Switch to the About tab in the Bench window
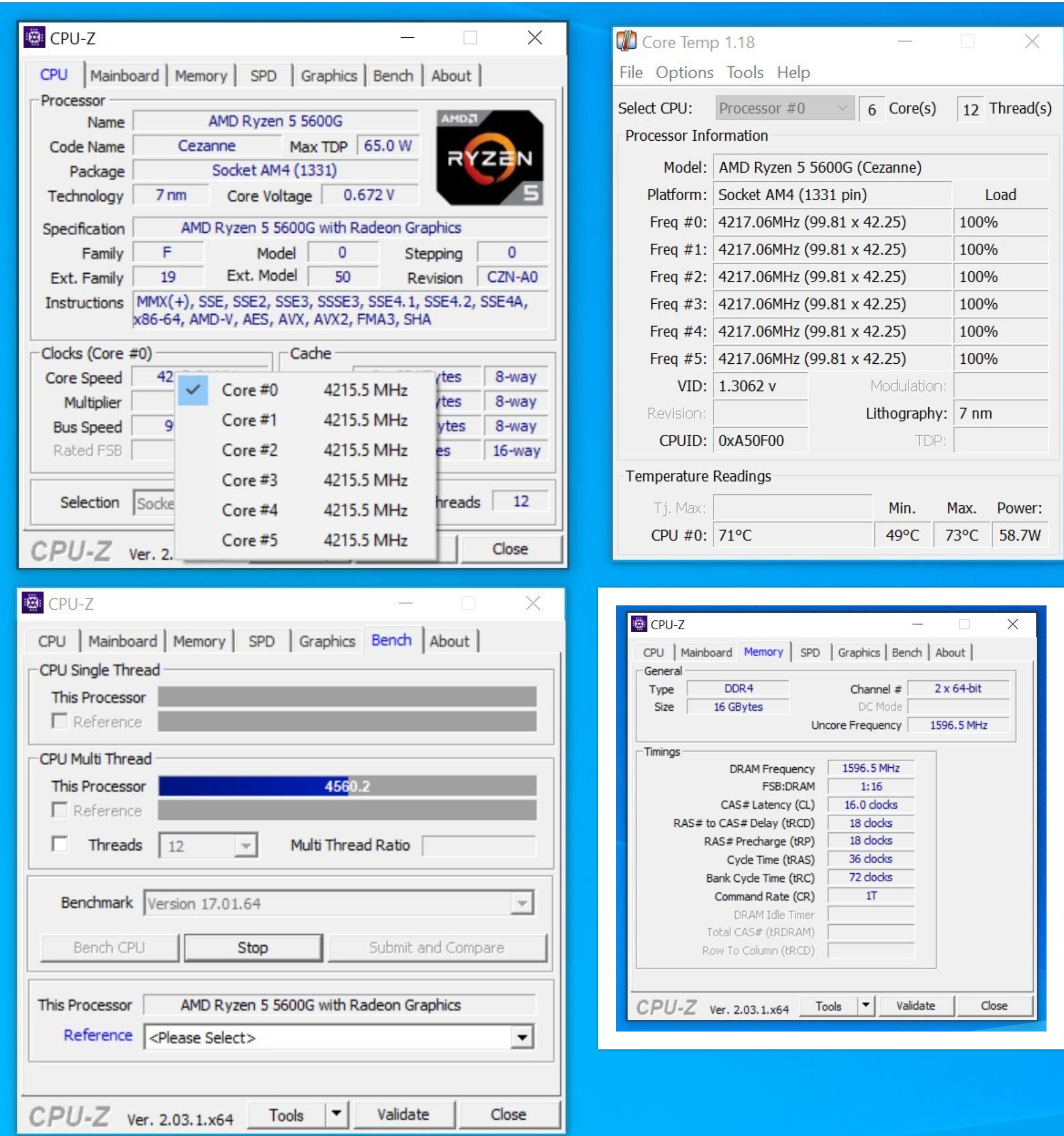Image resolution: width=1064 pixels, height=1136 pixels. [x=449, y=641]
